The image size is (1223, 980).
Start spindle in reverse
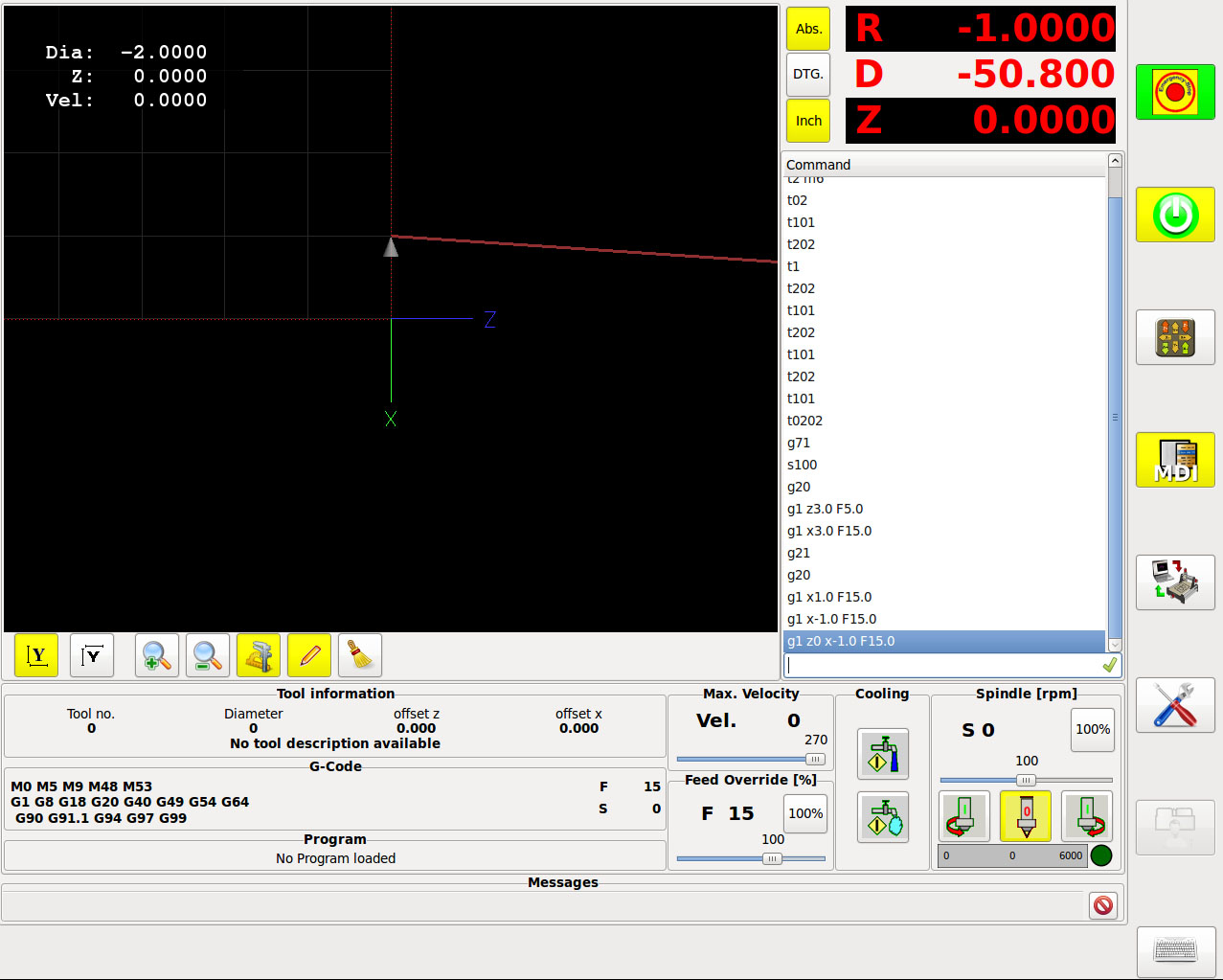(x=964, y=816)
